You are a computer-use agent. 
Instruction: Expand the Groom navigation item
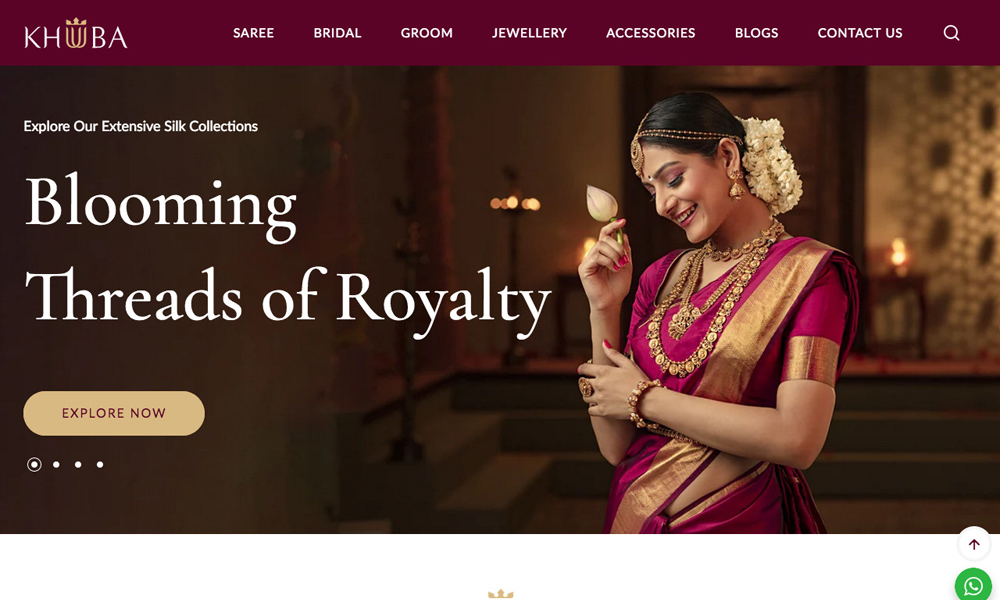tap(427, 33)
